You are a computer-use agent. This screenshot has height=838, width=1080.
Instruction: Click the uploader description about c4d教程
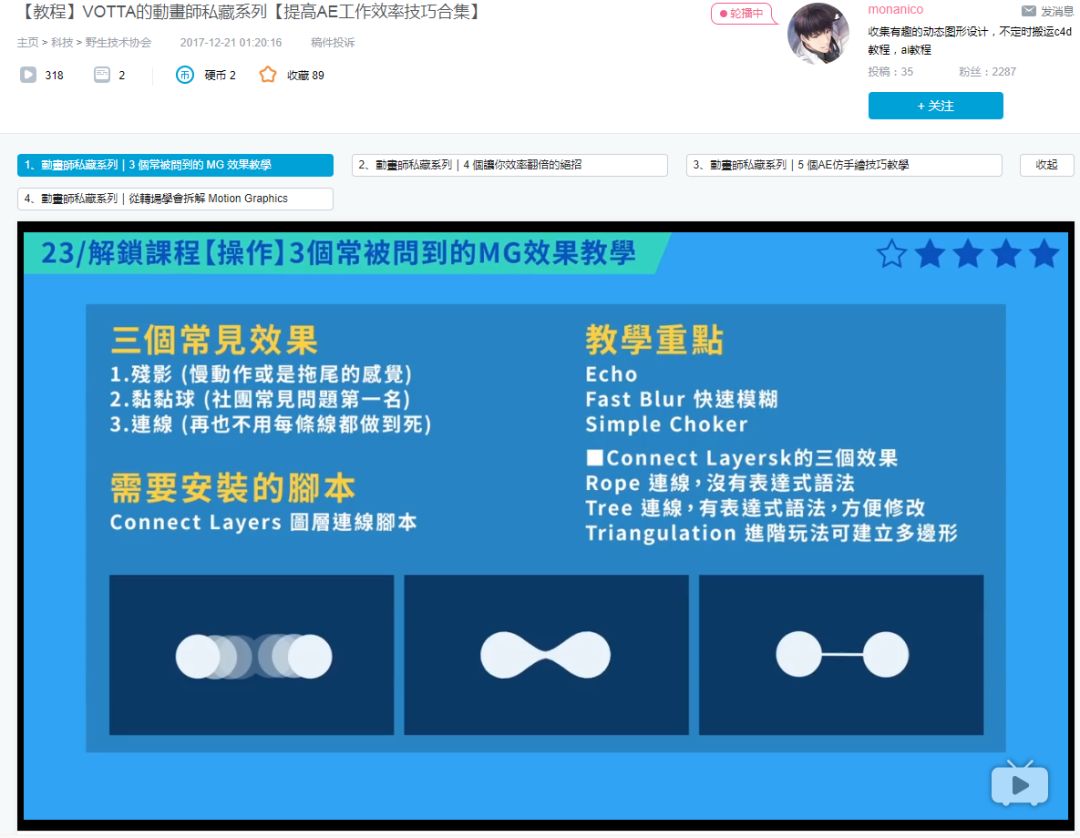coord(970,41)
